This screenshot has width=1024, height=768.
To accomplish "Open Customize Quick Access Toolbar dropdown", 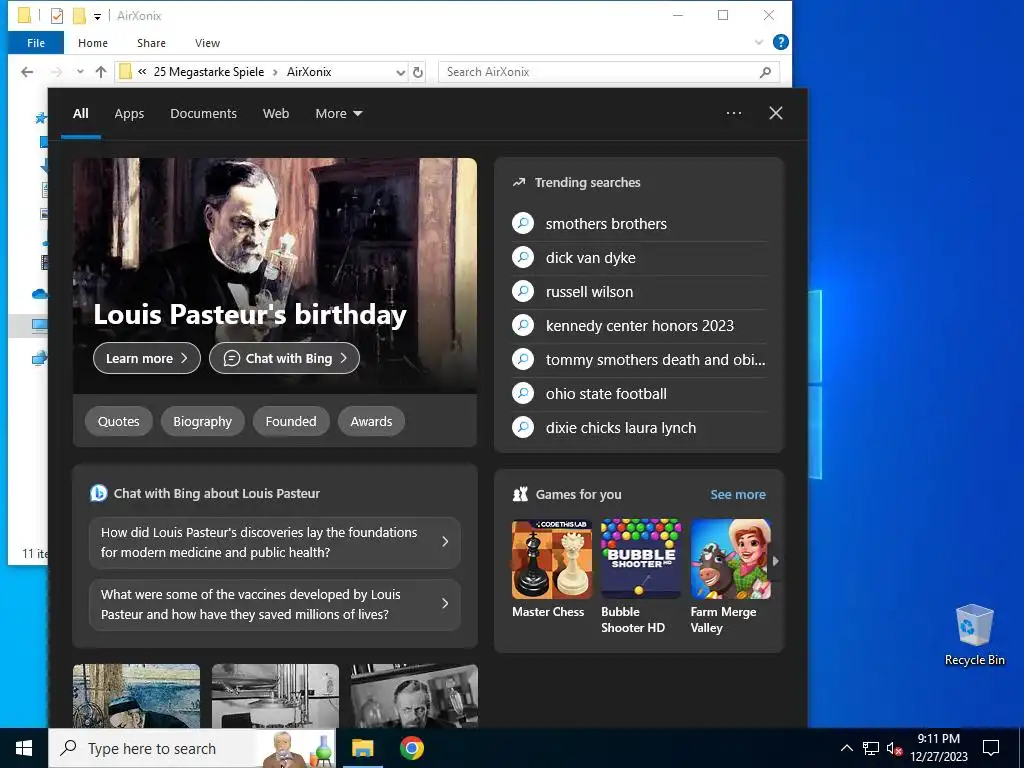I will pos(97,16).
